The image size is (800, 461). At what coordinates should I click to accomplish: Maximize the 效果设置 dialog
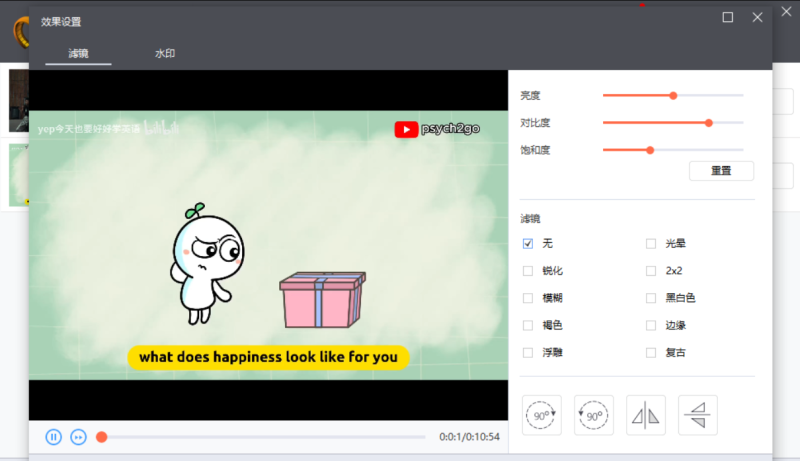(x=728, y=17)
